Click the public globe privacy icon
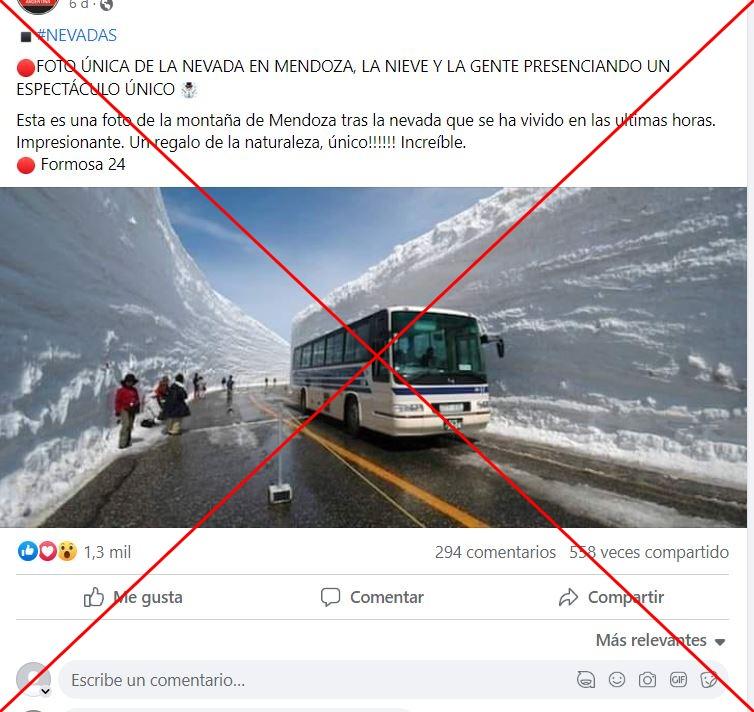The image size is (754, 712). pyautogui.click(x=106, y=5)
